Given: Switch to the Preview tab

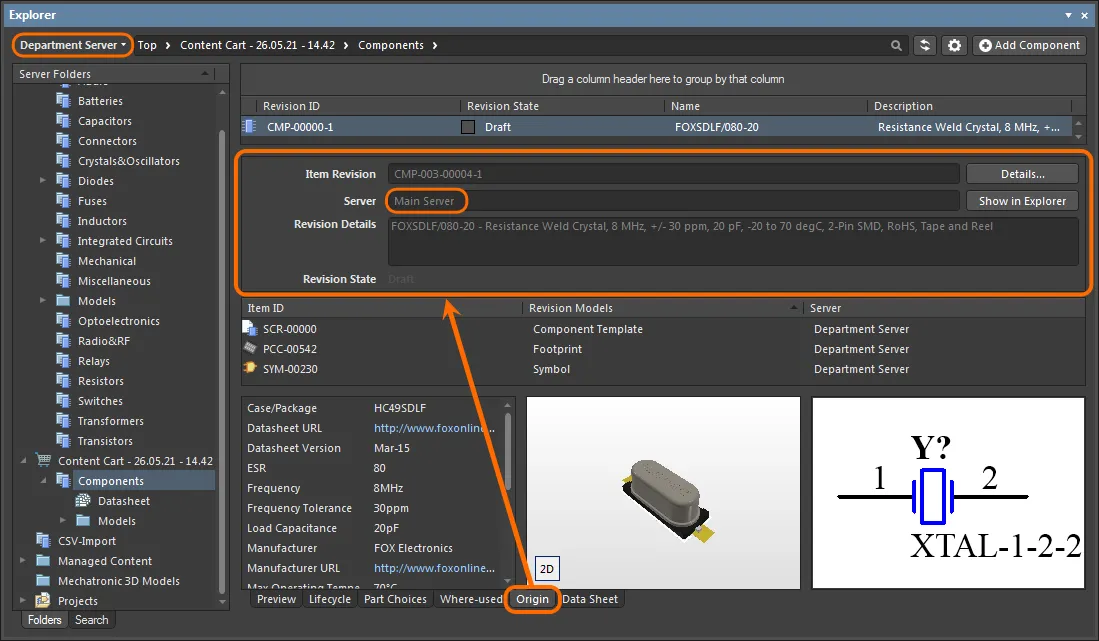Looking at the screenshot, I should 276,599.
